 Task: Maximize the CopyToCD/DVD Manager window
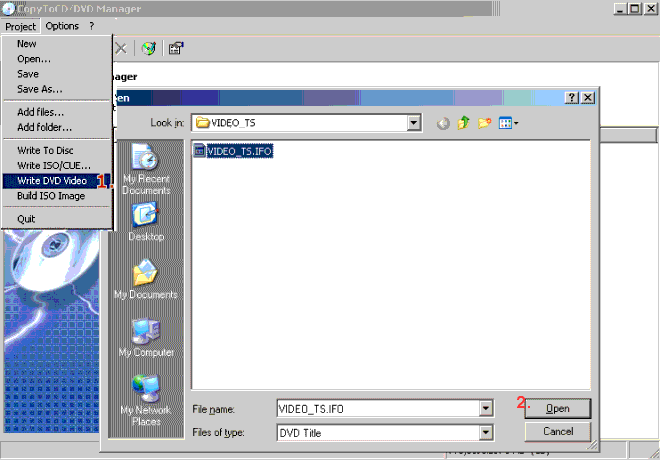tap(635, 8)
